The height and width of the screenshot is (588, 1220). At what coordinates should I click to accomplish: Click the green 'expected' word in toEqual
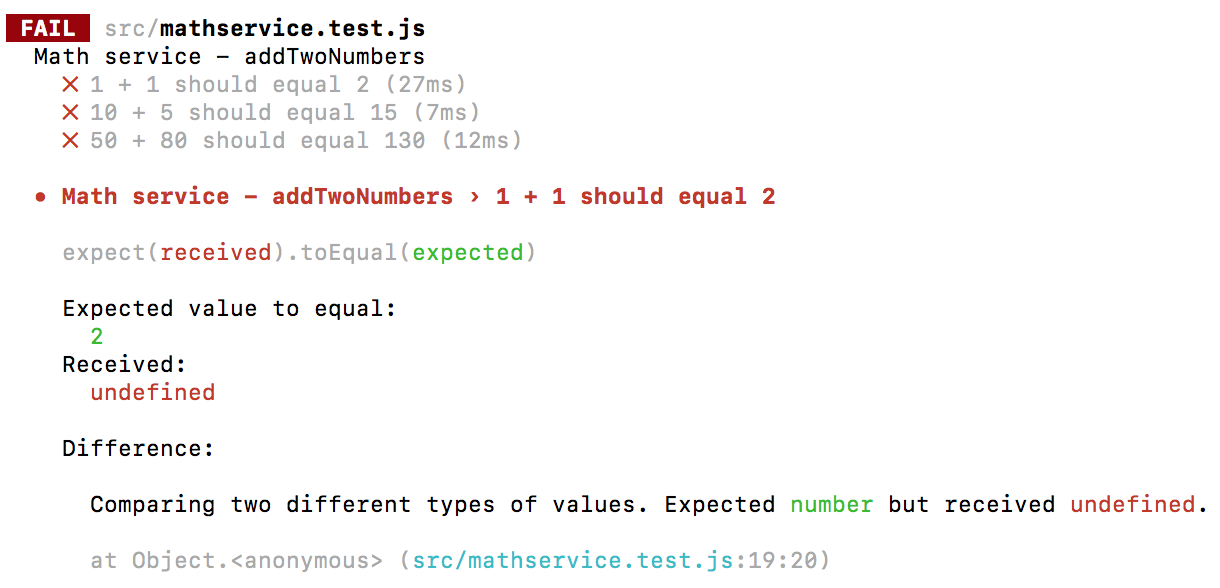468,253
